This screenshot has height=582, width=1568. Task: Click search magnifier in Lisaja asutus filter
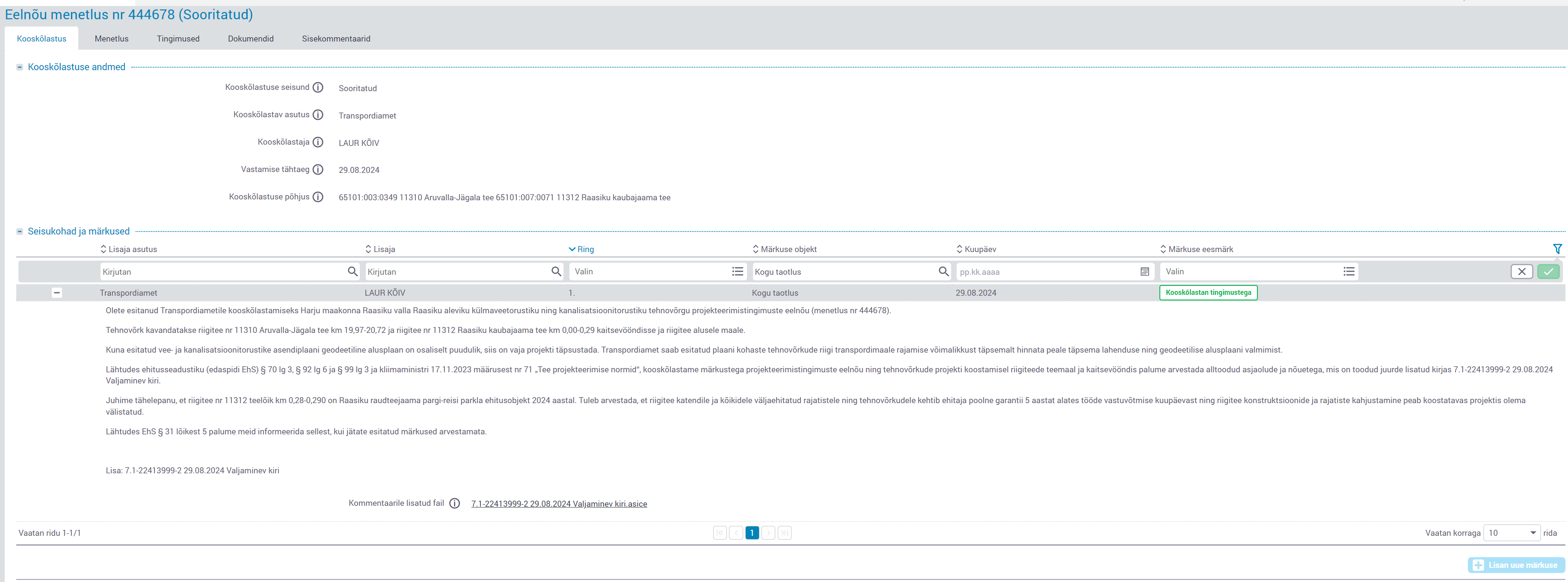pos(353,271)
